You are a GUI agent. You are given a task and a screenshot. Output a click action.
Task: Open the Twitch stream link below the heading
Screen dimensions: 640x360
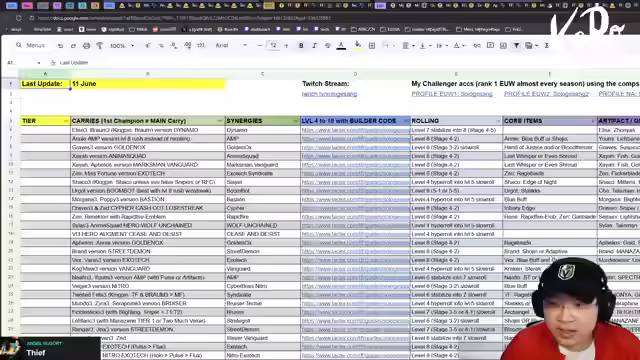point(329,94)
